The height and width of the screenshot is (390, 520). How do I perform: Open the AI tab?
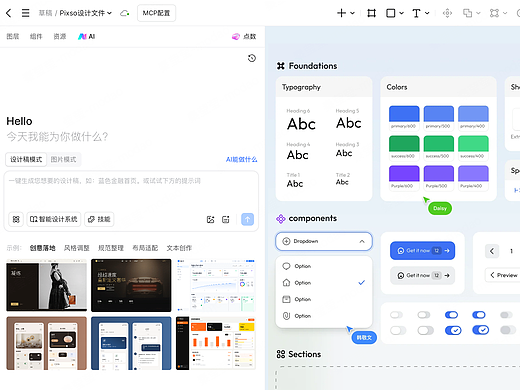click(86, 36)
